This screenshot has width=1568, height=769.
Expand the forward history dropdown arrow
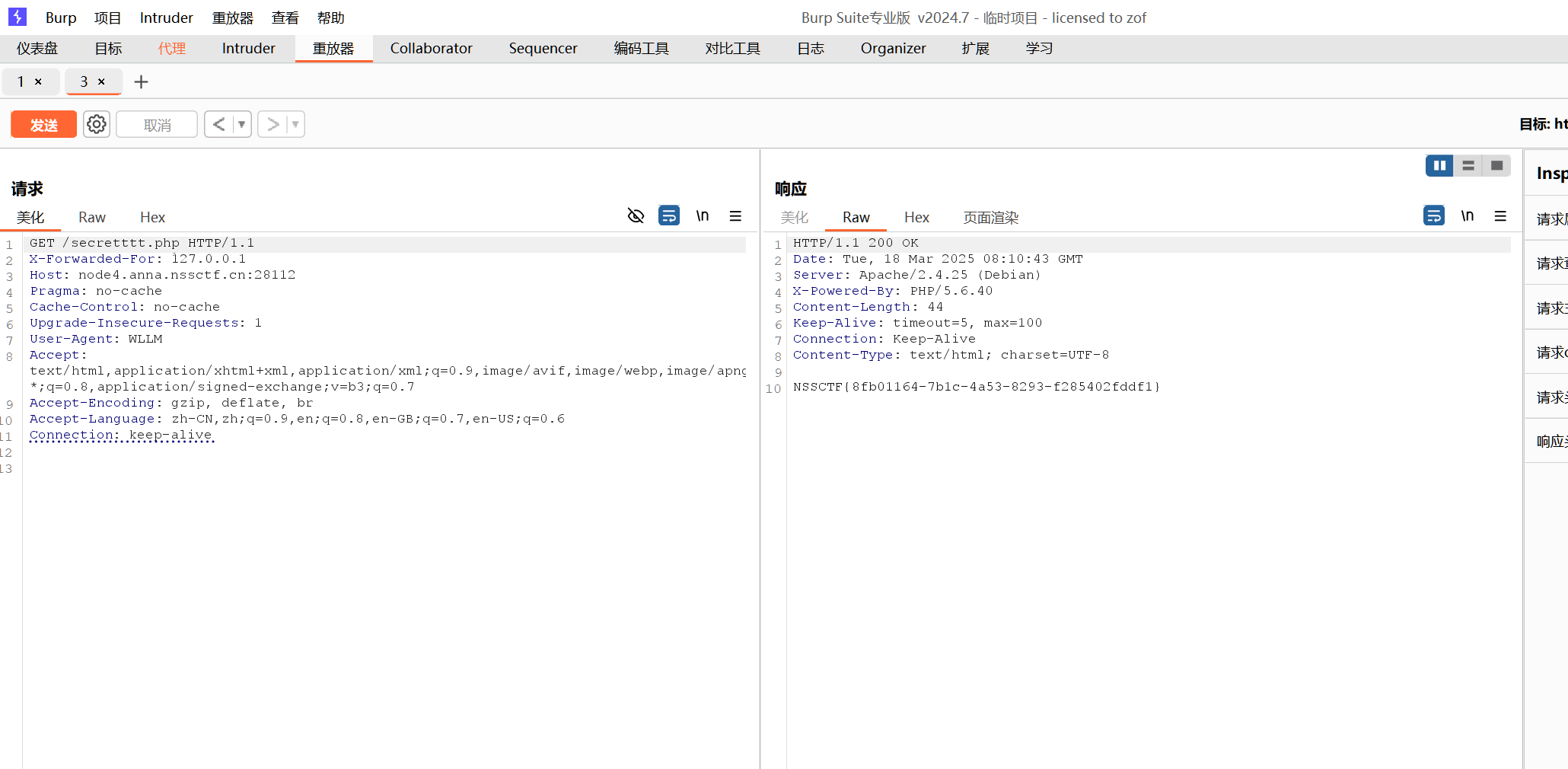(295, 124)
